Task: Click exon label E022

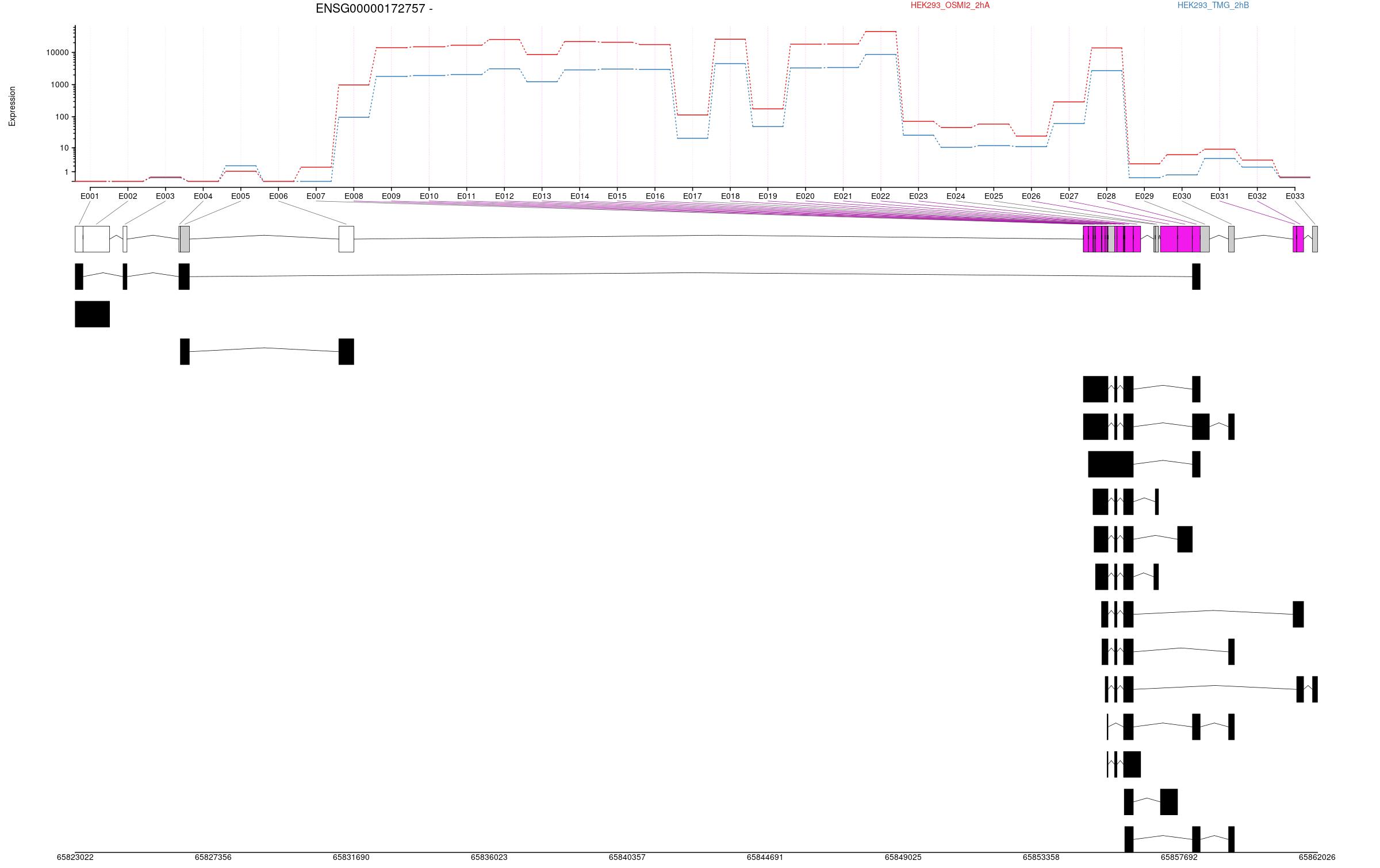Action: [x=880, y=196]
